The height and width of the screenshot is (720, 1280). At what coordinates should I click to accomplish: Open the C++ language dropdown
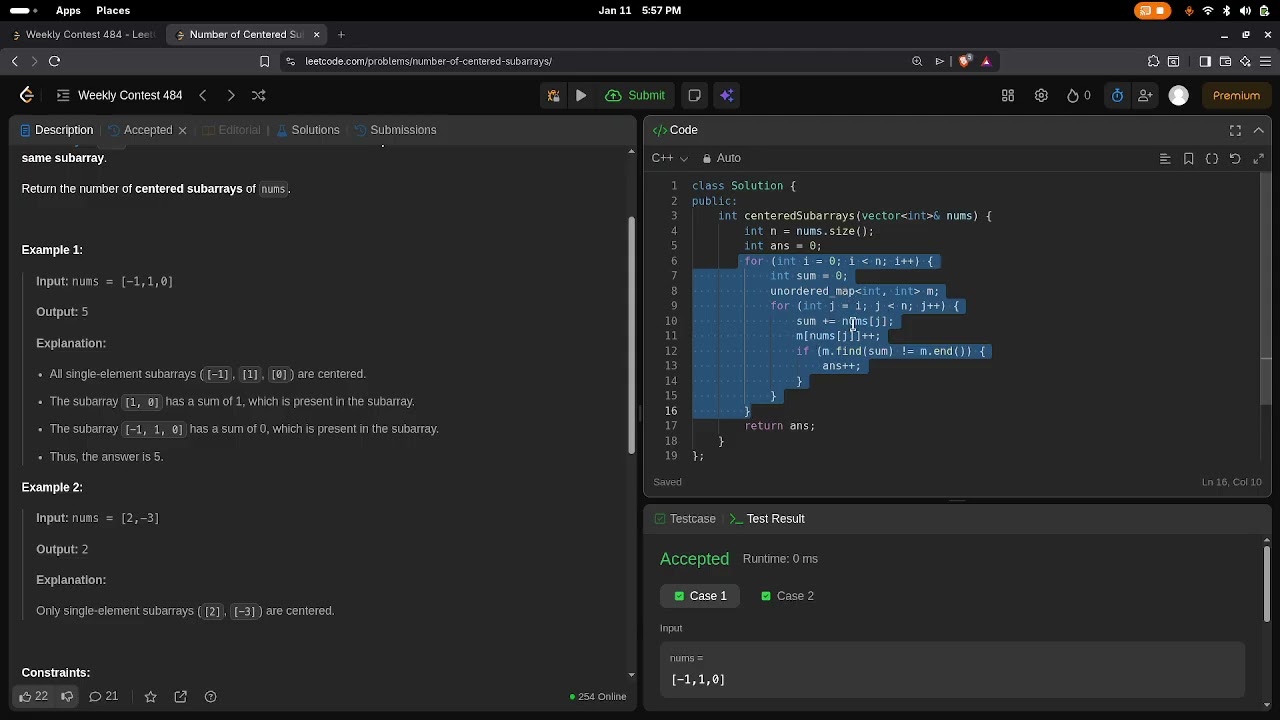(x=670, y=158)
